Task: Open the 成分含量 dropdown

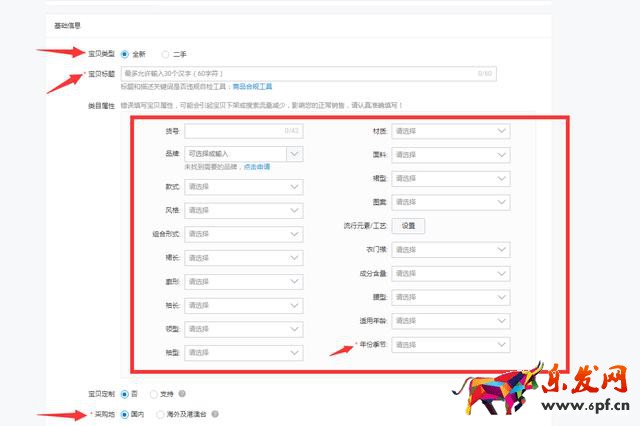Action: (x=451, y=273)
